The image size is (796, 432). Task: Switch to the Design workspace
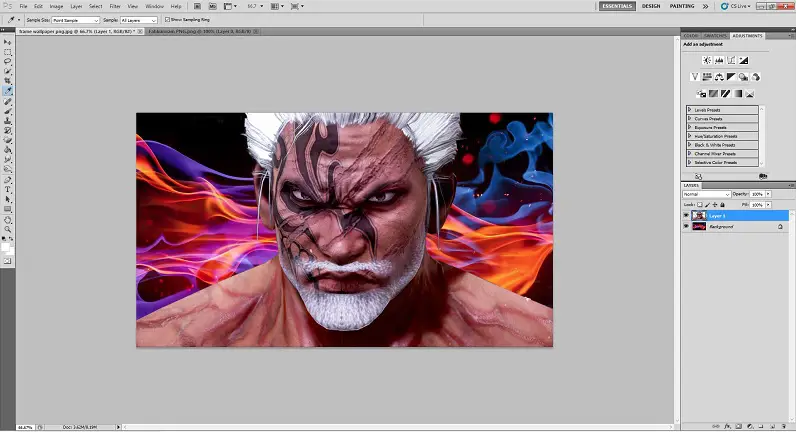tap(651, 6)
